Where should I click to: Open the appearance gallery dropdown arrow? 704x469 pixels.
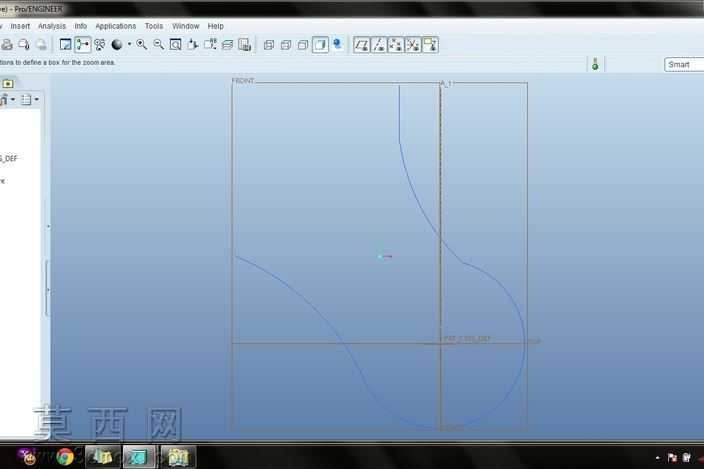coord(129,44)
